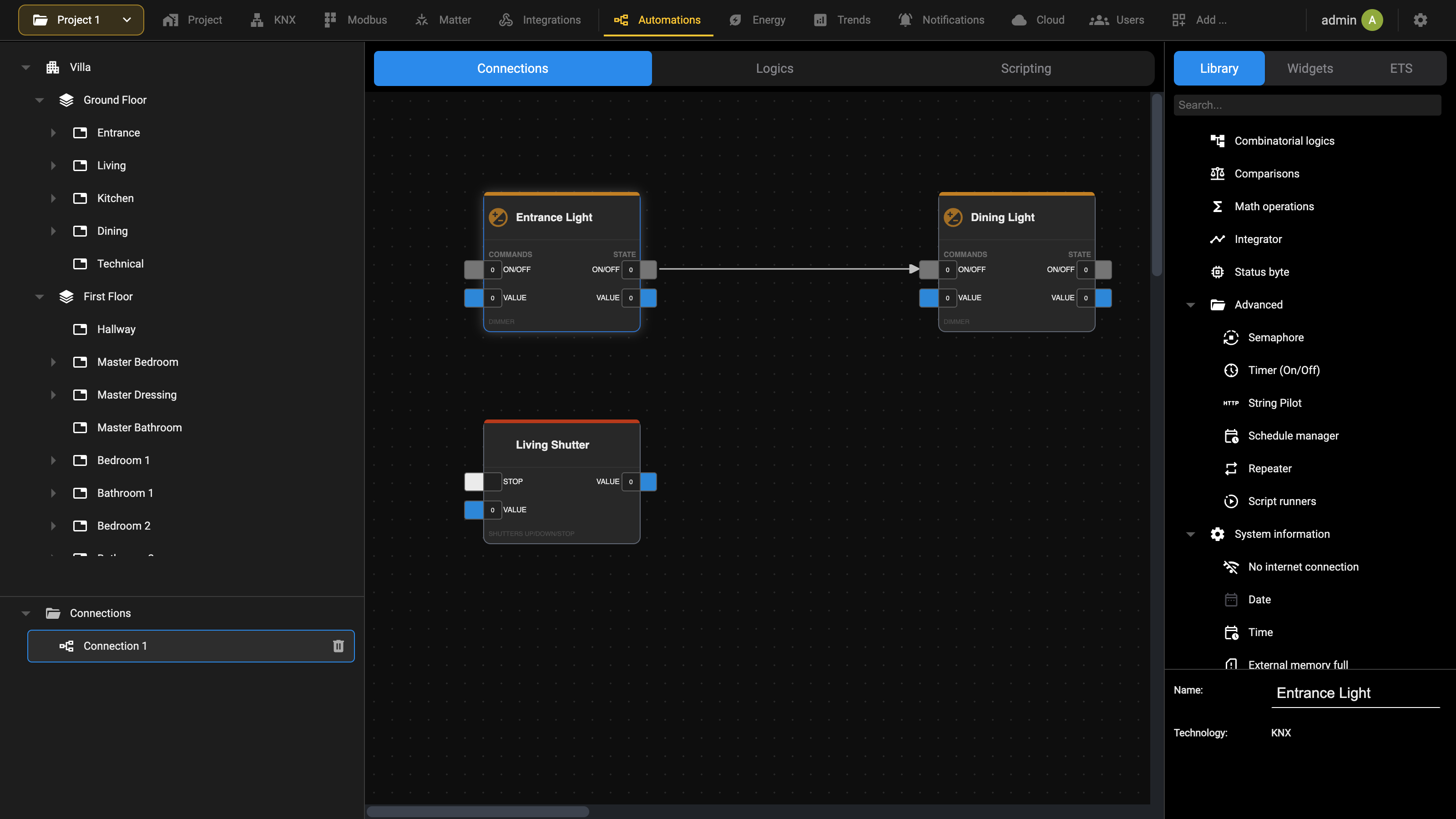Screen dimensions: 1456x819
Task: Collapse the Ground Floor node
Action: pos(39,100)
